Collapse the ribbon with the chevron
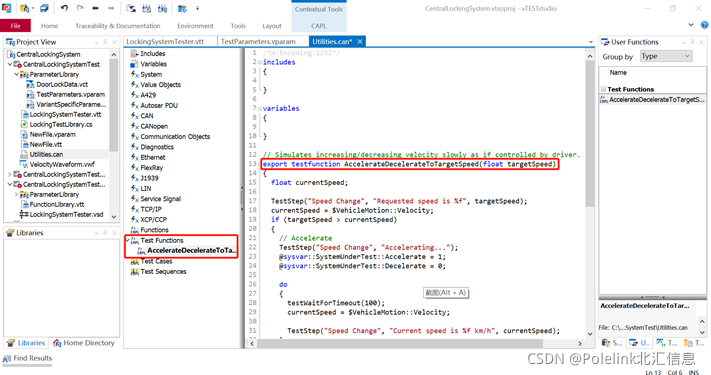 691,25
